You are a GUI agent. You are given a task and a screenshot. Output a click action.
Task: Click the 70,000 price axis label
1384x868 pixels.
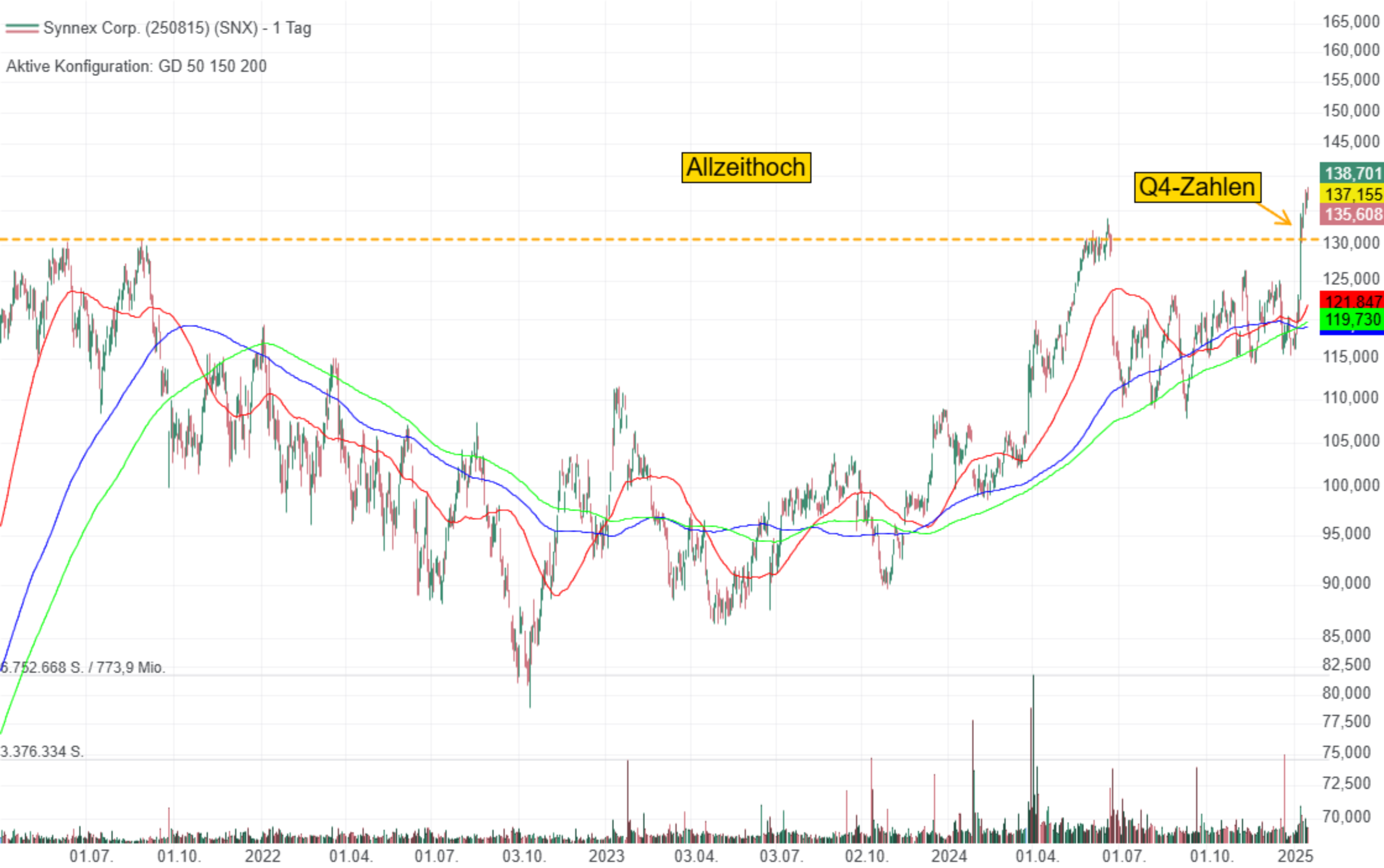[x=1346, y=817]
